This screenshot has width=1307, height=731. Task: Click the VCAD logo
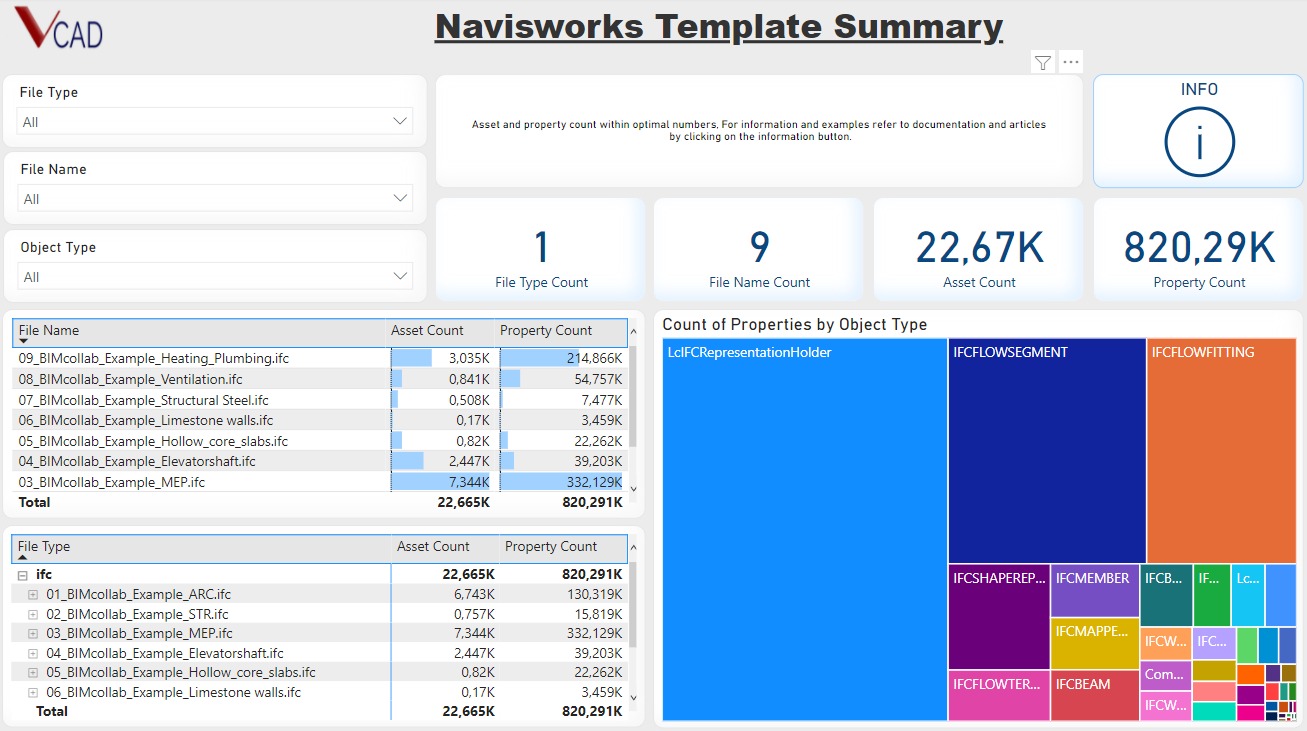59,28
